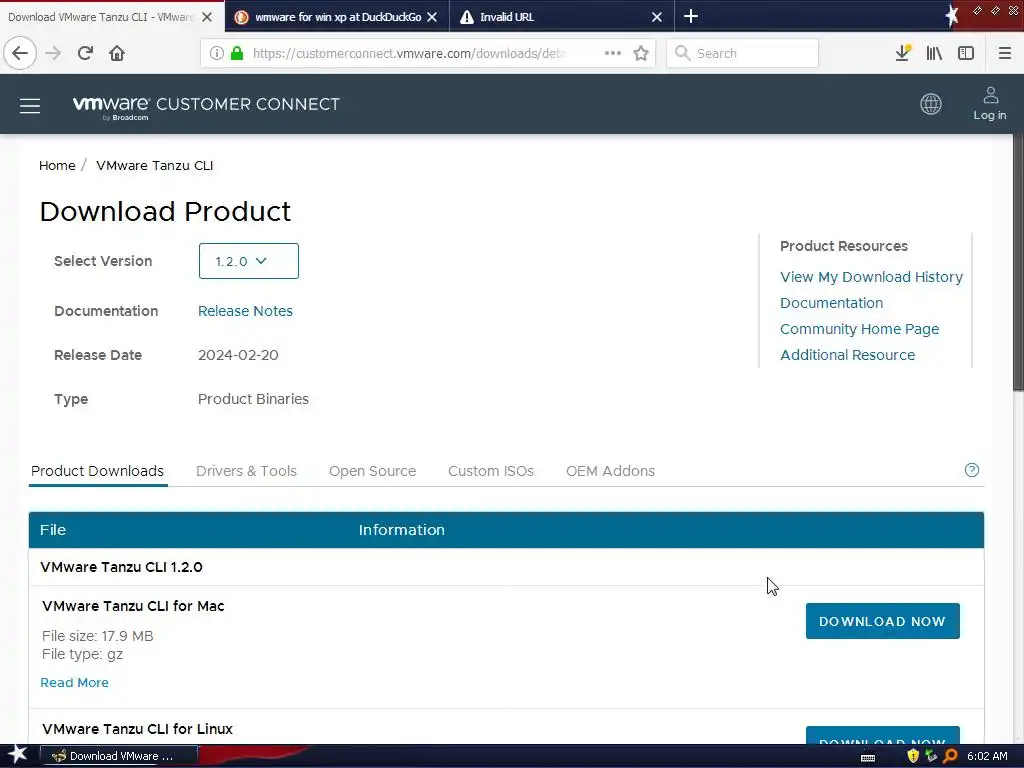Bookmark this page with the star icon
Screen dimensions: 1024x768
[x=641, y=53]
